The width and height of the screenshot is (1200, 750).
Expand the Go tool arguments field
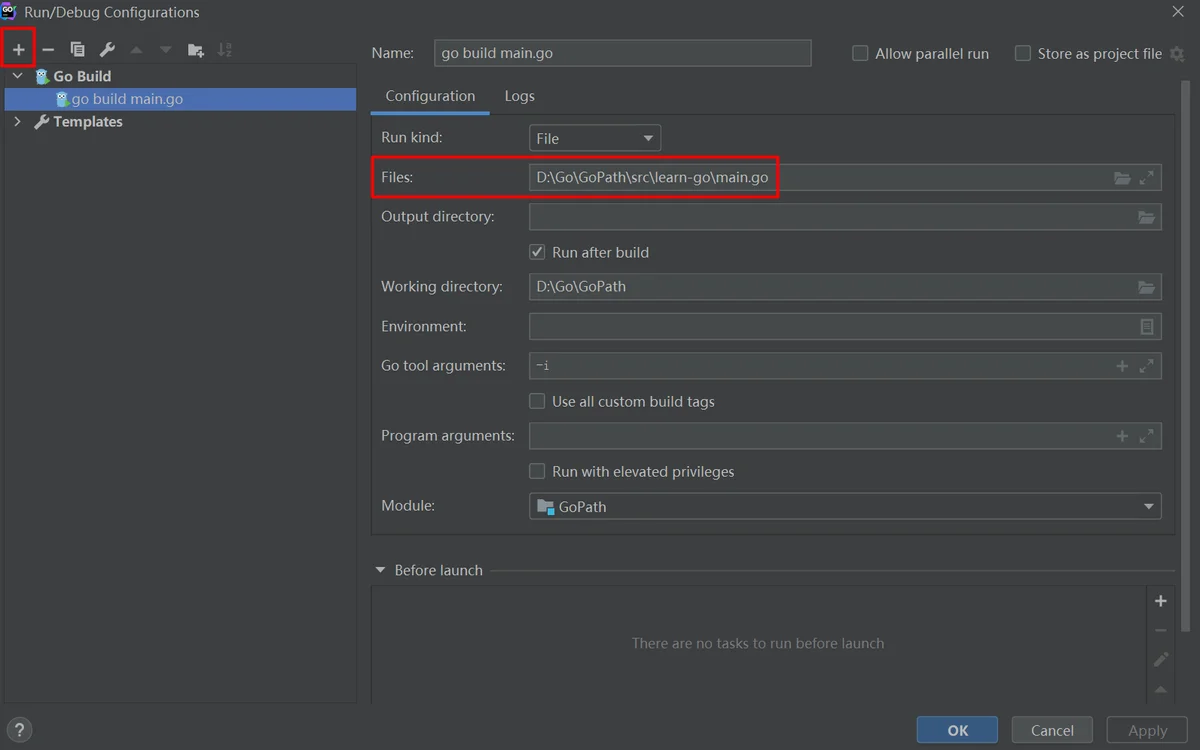pyautogui.click(x=1146, y=366)
